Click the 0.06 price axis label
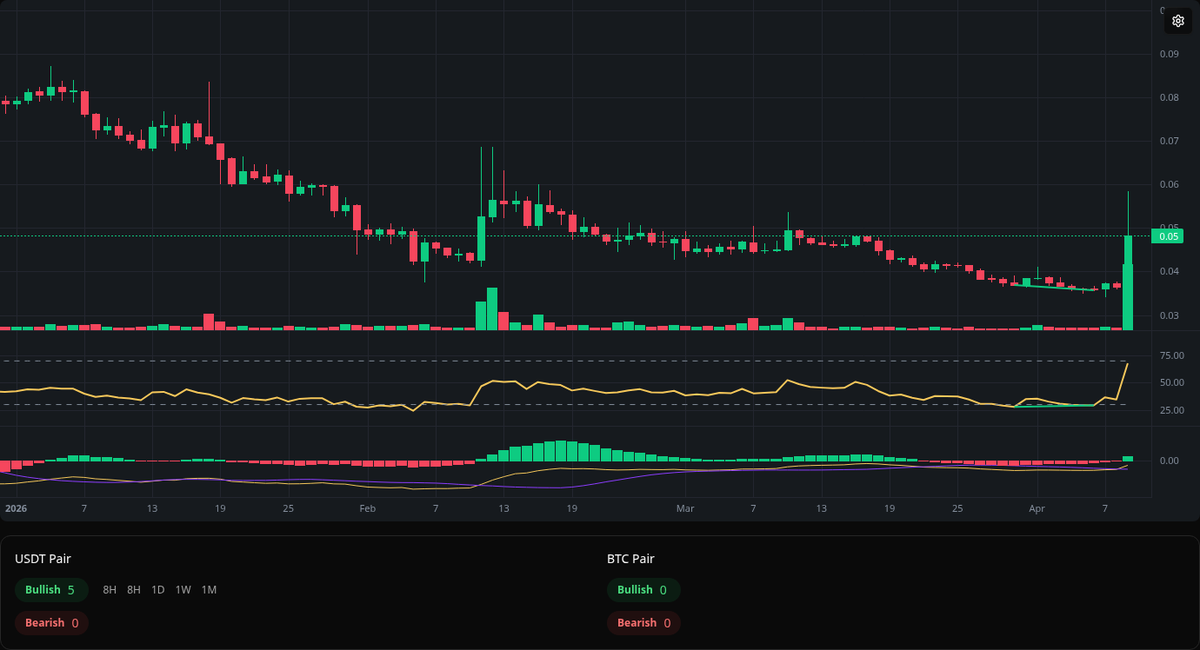This screenshot has height=650, width=1200. [1168, 185]
